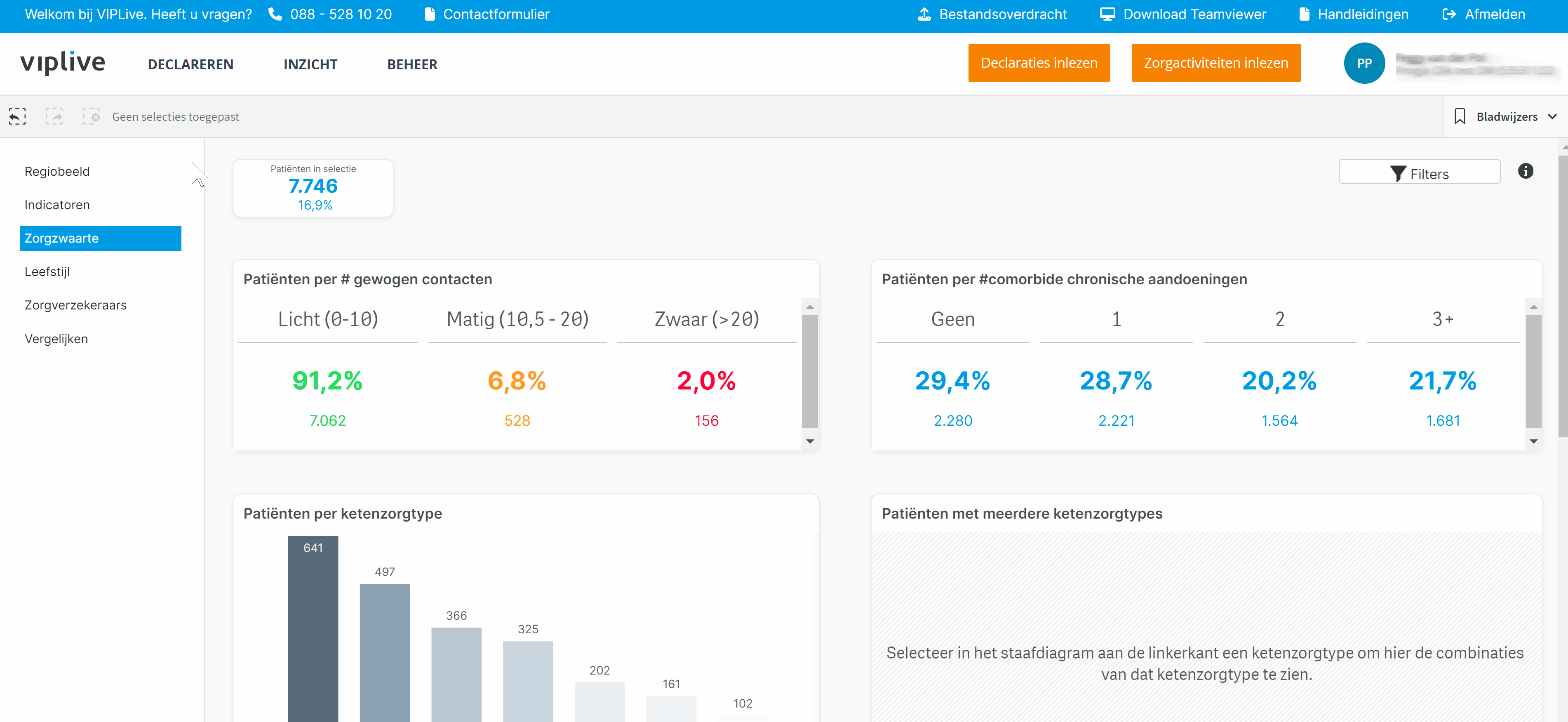
Task: Expand the Bladwijzers dropdown chevron
Action: [x=1552, y=116]
